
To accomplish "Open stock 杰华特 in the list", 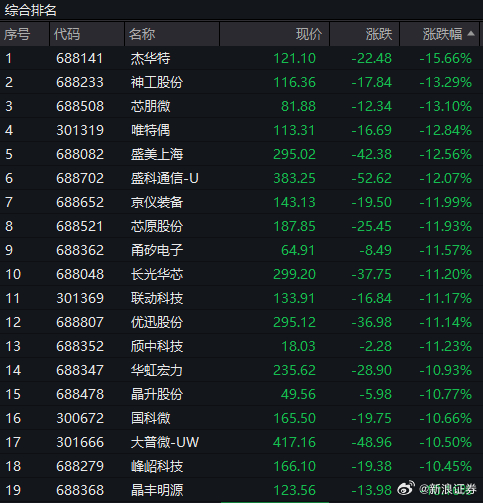I will (x=150, y=58).
